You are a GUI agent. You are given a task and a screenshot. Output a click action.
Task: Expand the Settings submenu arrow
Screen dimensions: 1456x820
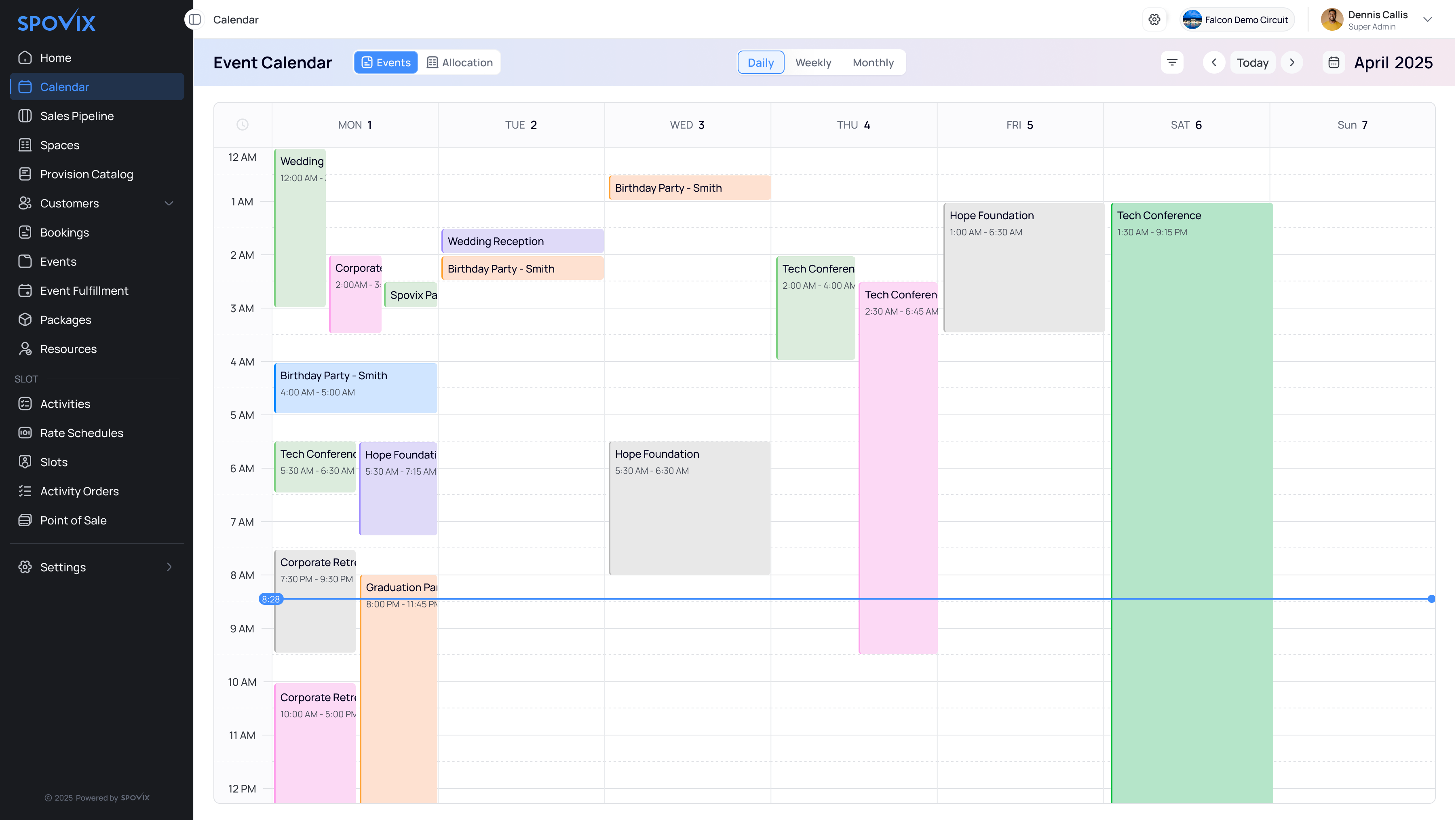(169, 567)
